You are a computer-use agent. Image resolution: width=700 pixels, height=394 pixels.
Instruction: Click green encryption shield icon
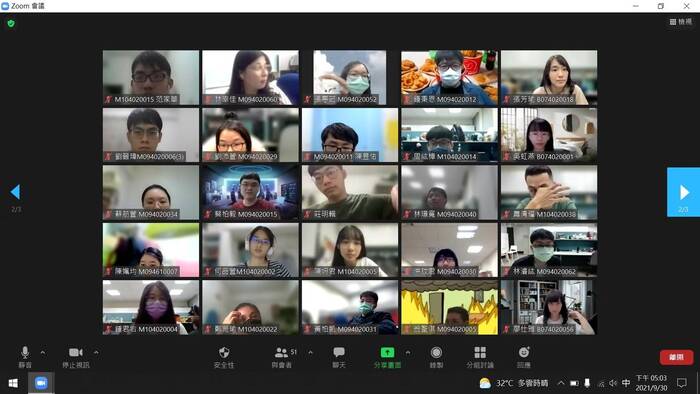pyautogui.click(x=11, y=23)
